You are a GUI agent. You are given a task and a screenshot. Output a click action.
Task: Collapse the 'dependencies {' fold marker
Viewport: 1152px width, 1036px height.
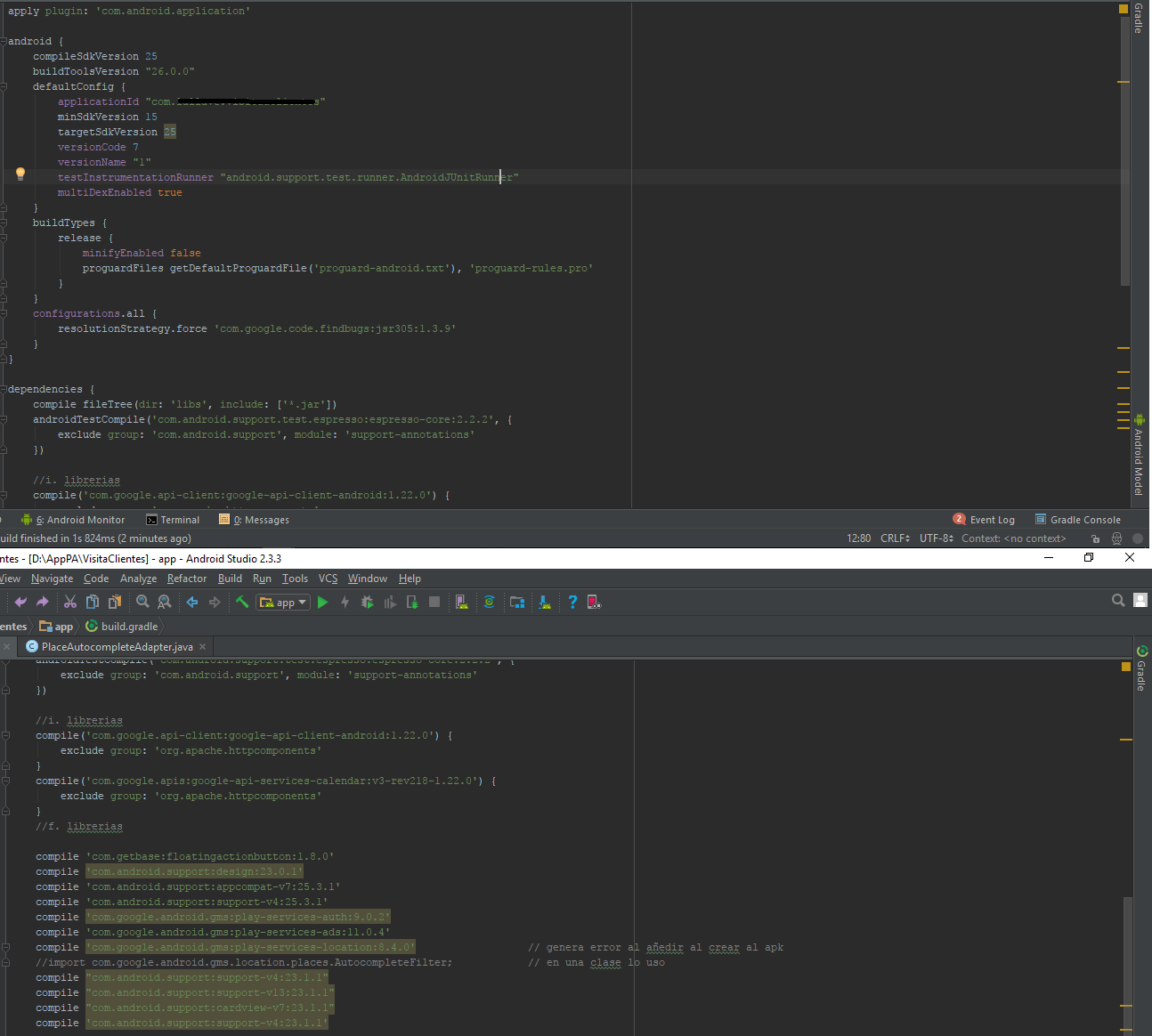4,389
